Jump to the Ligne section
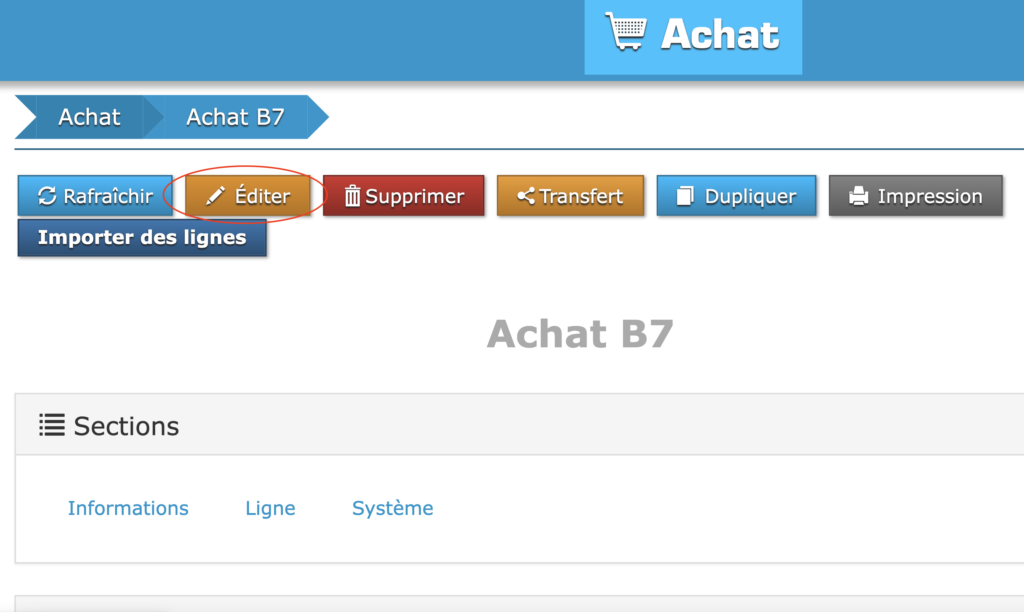The height and width of the screenshot is (612, 1024). [x=270, y=508]
